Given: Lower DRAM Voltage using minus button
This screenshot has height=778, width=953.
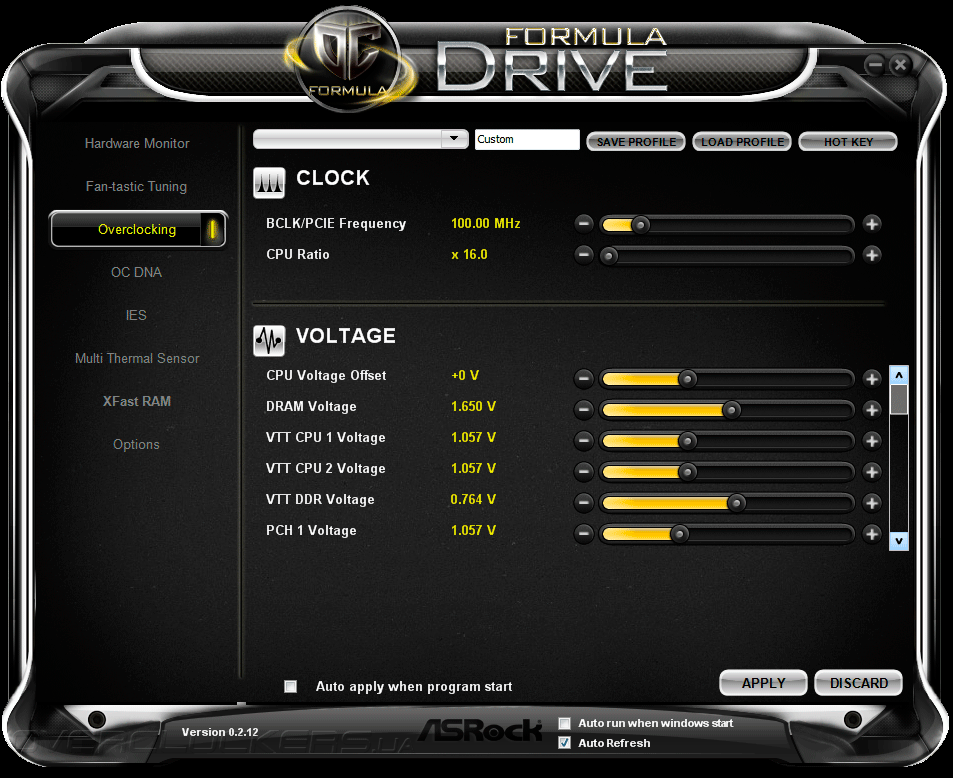Looking at the screenshot, I should 583,410.
